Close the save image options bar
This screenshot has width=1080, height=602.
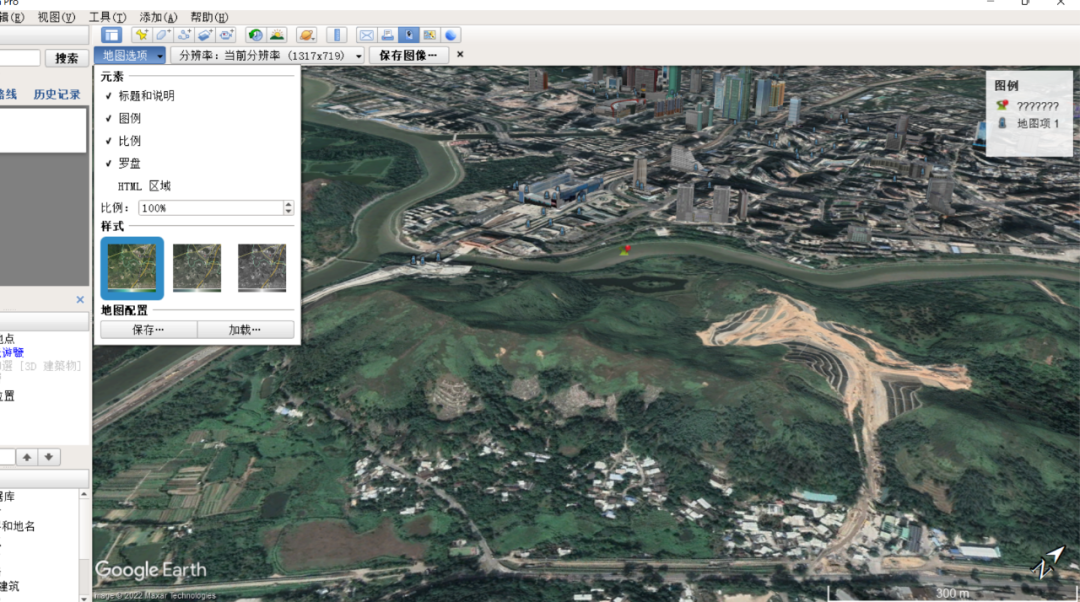pos(460,54)
